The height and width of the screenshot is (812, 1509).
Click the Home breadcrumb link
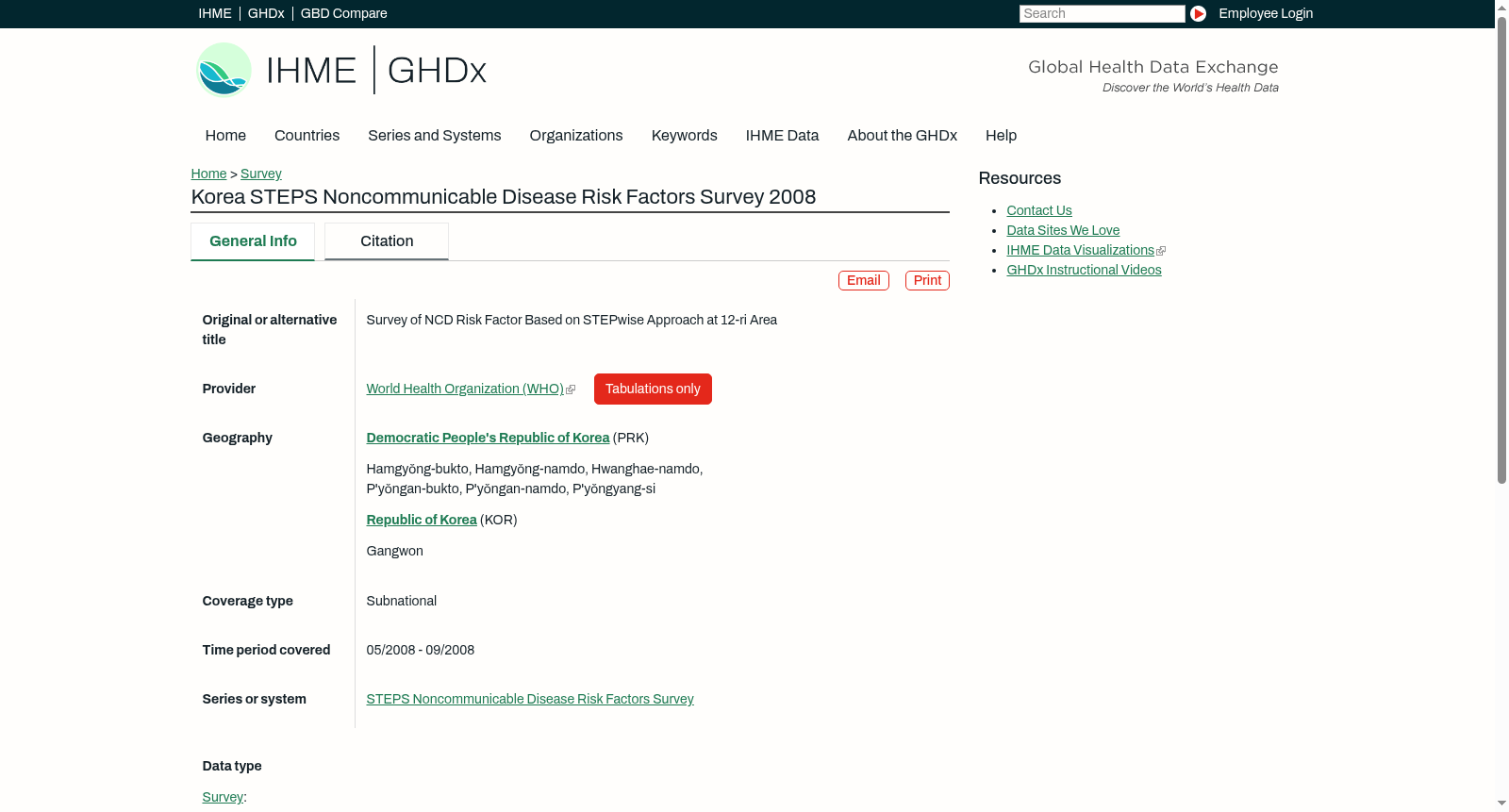(x=208, y=174)
